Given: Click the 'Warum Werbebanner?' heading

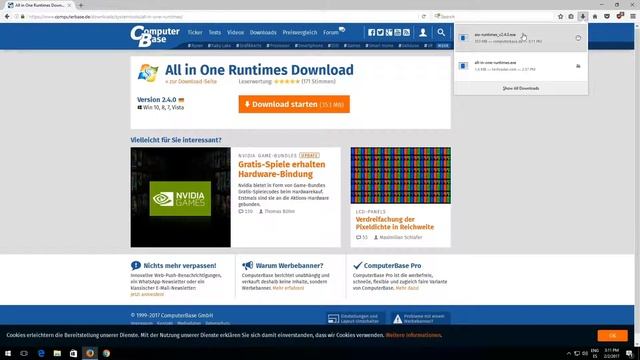Looking at the screenshot, I should click(289, 265).
